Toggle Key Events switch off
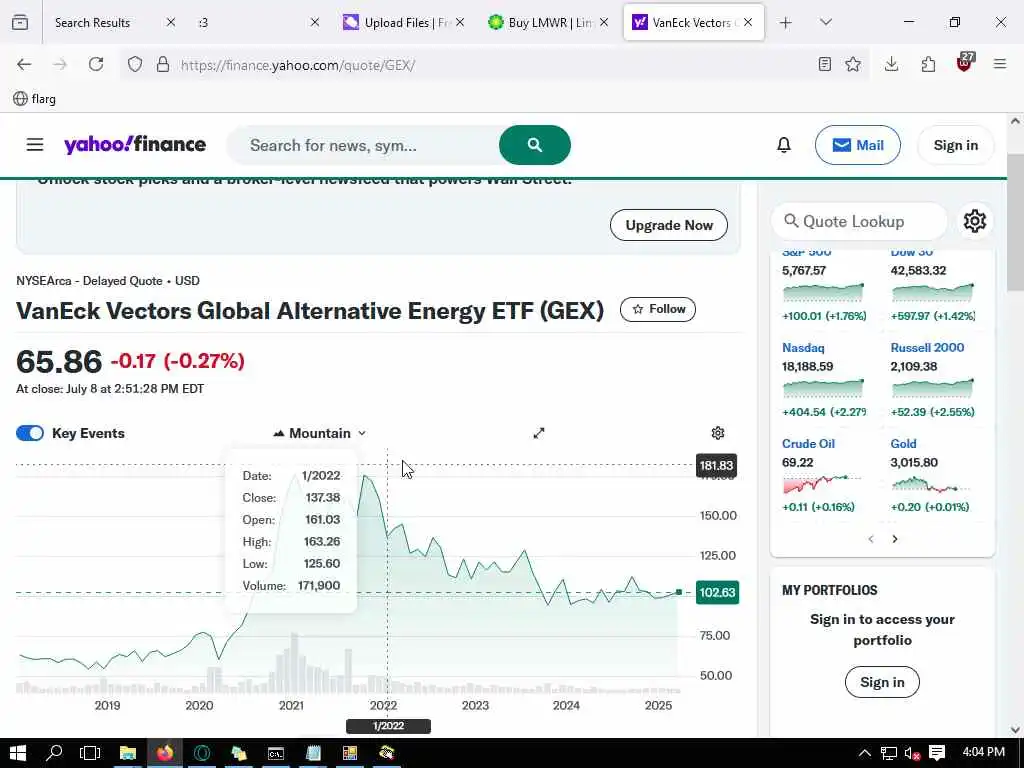Image resolution: width=1024 pixels, height=768 pixels. [x=30, y=433]
